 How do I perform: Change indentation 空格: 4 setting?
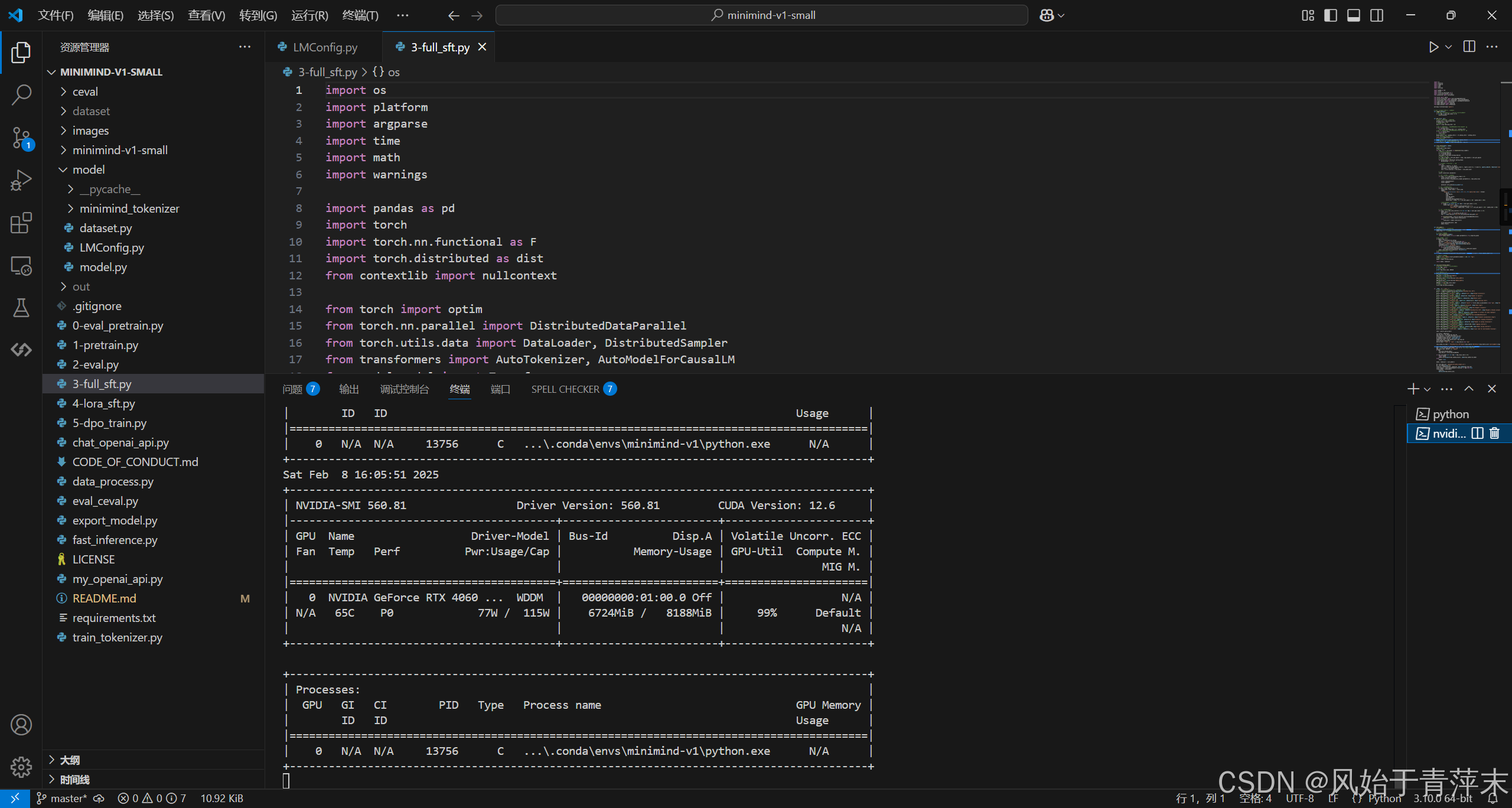click(x=1255, y=799)
